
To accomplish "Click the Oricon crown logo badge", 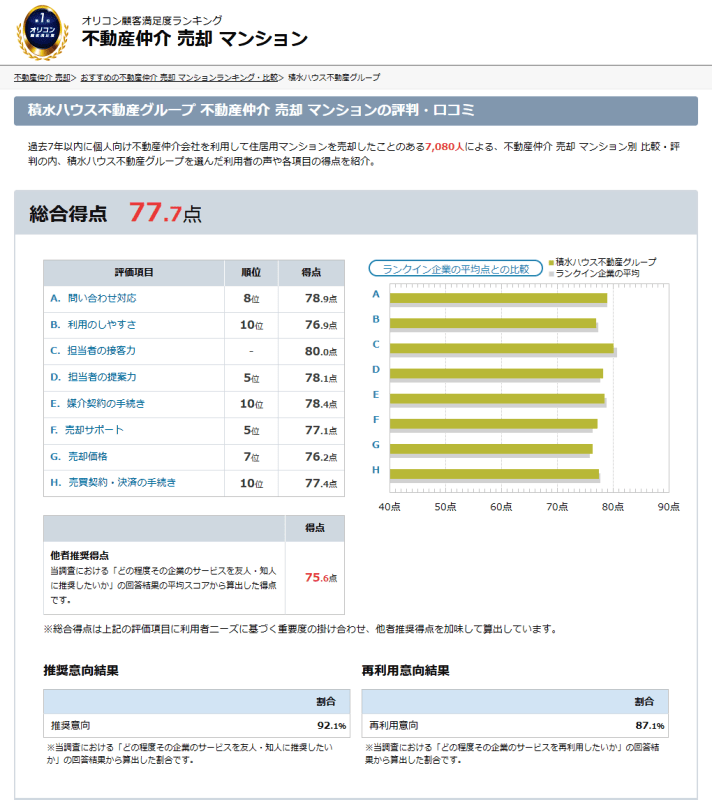I will [x=43, y=33].
